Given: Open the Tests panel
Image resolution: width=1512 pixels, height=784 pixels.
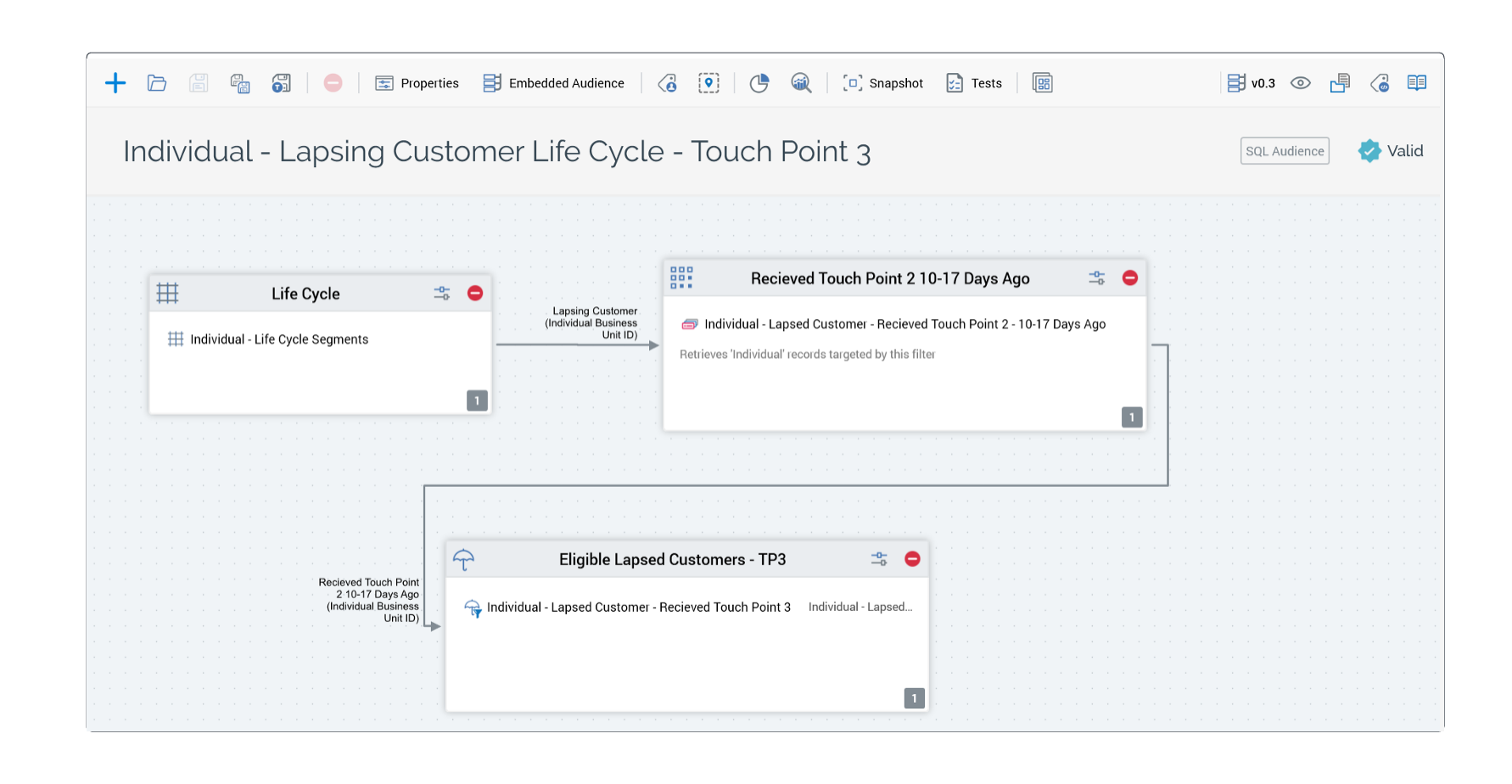Looking at the screenshot, I should pos(974,83).
